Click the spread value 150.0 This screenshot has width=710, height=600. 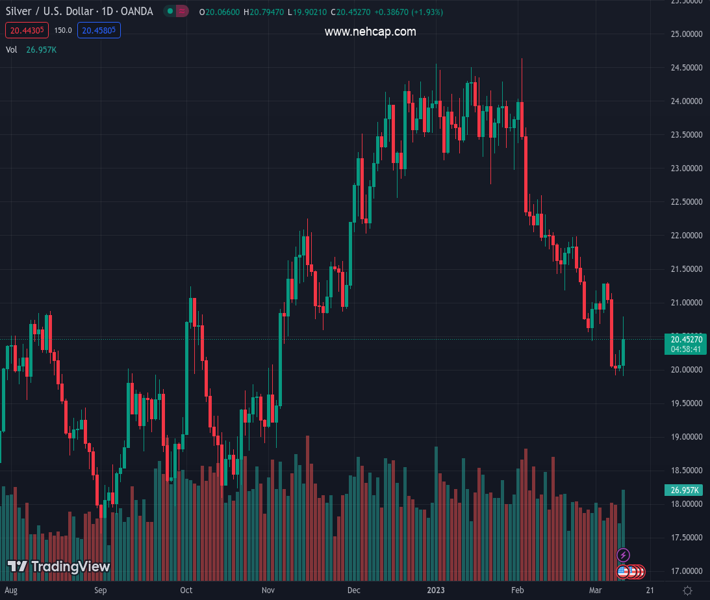(x=63, y=30)
